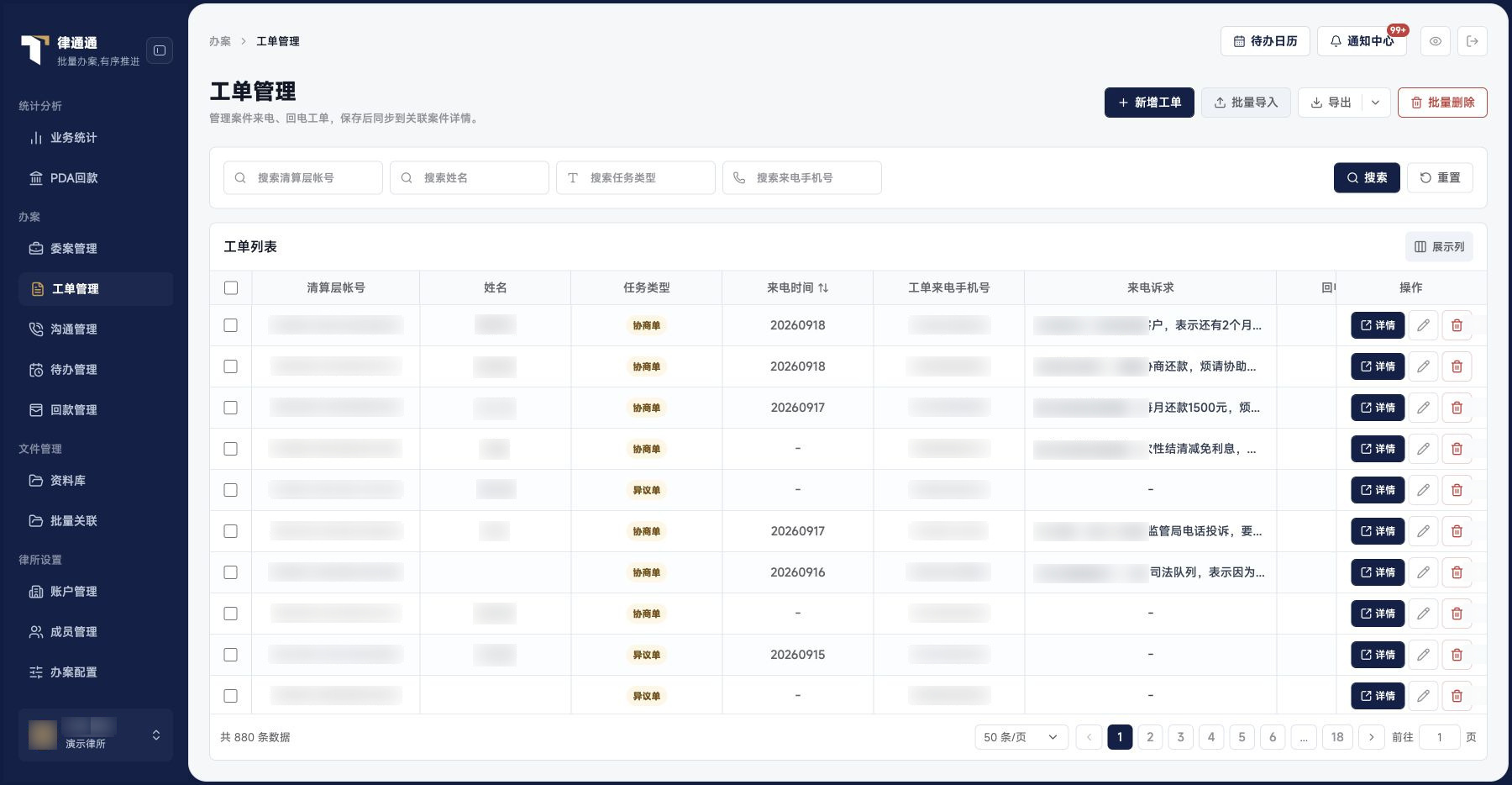The width and height of the screenshot is (1512, 785).
Task: Click the 重置 reset button
Action: (1440, 178)
